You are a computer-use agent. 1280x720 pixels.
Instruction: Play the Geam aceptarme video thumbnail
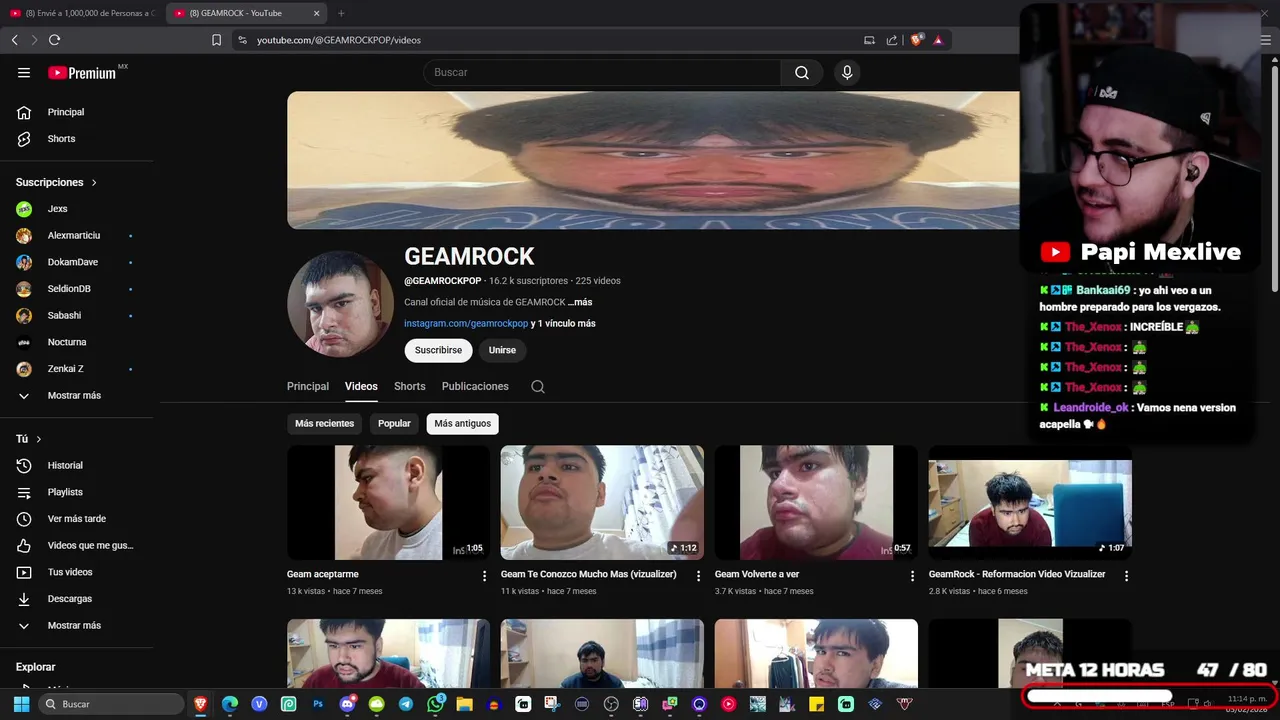click(388, 502)
